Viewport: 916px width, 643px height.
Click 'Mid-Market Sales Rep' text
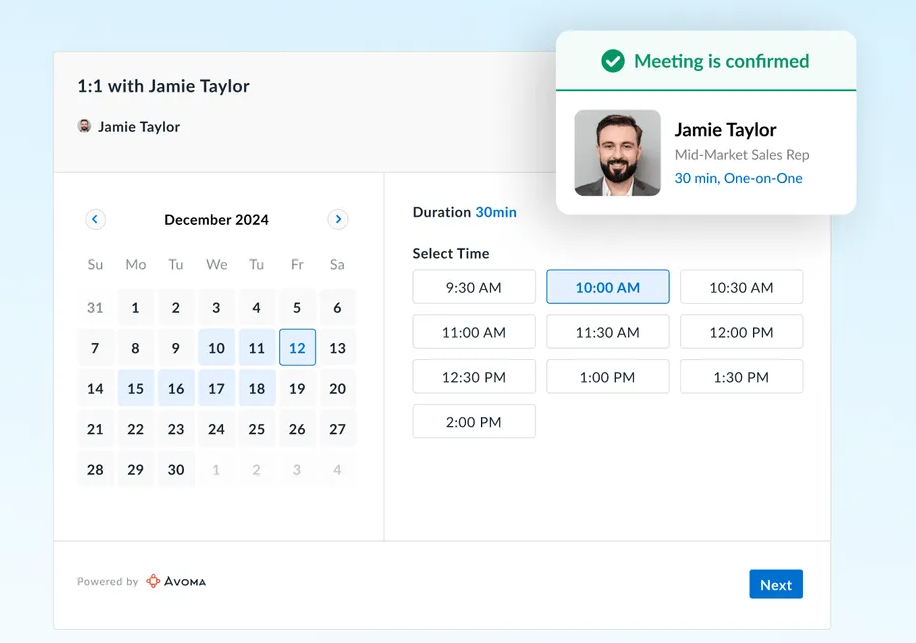click(x=742, y=155)
